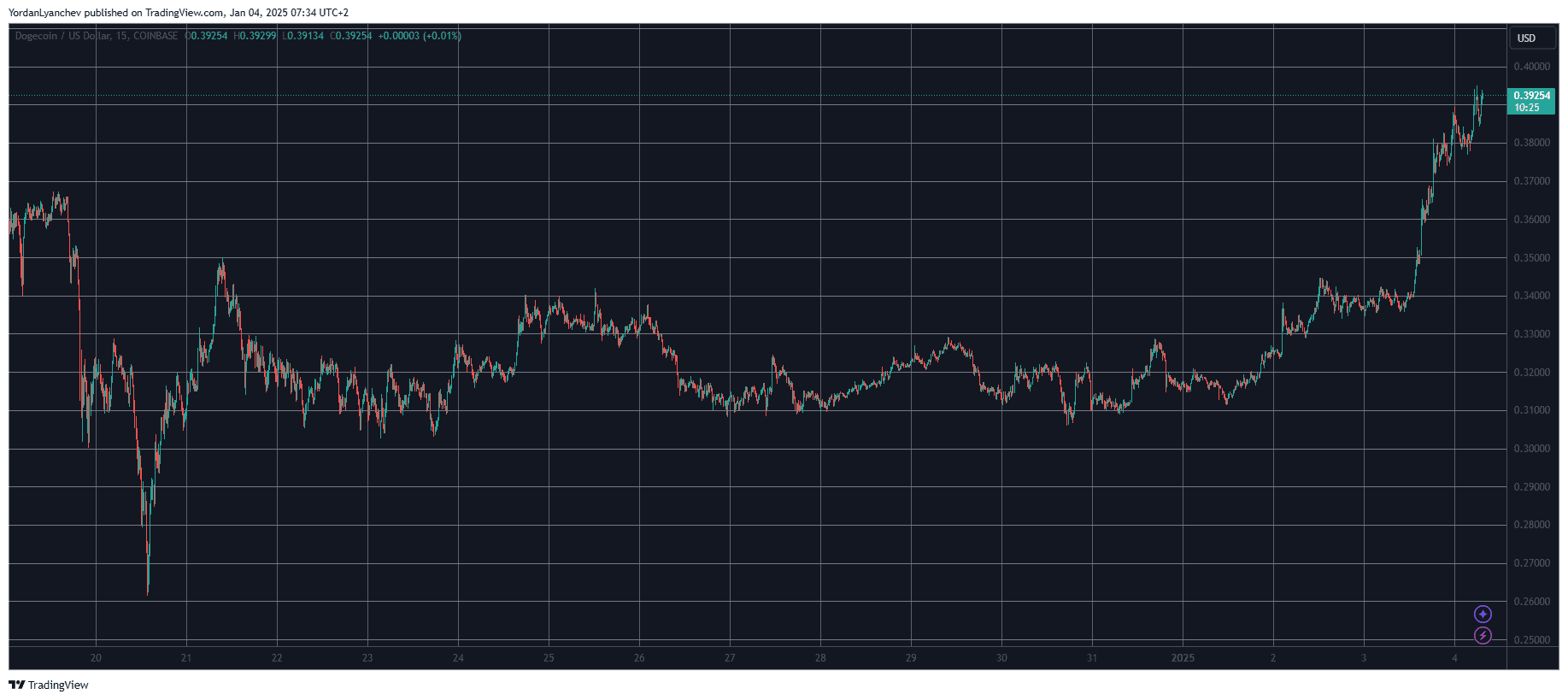This screenshot has height=700, width=1568.
Task: Click the 0.31000 price axis label
Action: click(x=1531, y=410)
